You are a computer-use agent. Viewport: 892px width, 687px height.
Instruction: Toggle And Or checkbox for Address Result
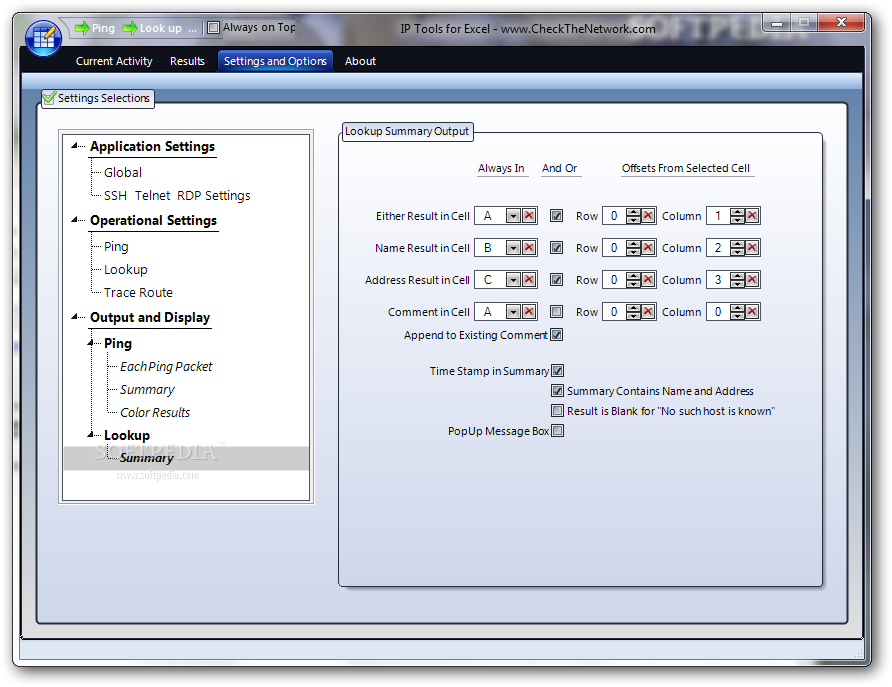click(x=556, y=279)
